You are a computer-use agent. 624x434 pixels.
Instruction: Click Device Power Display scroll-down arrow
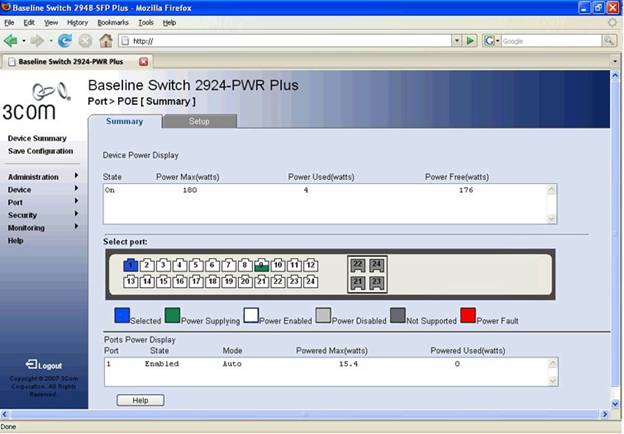(551, 219)
